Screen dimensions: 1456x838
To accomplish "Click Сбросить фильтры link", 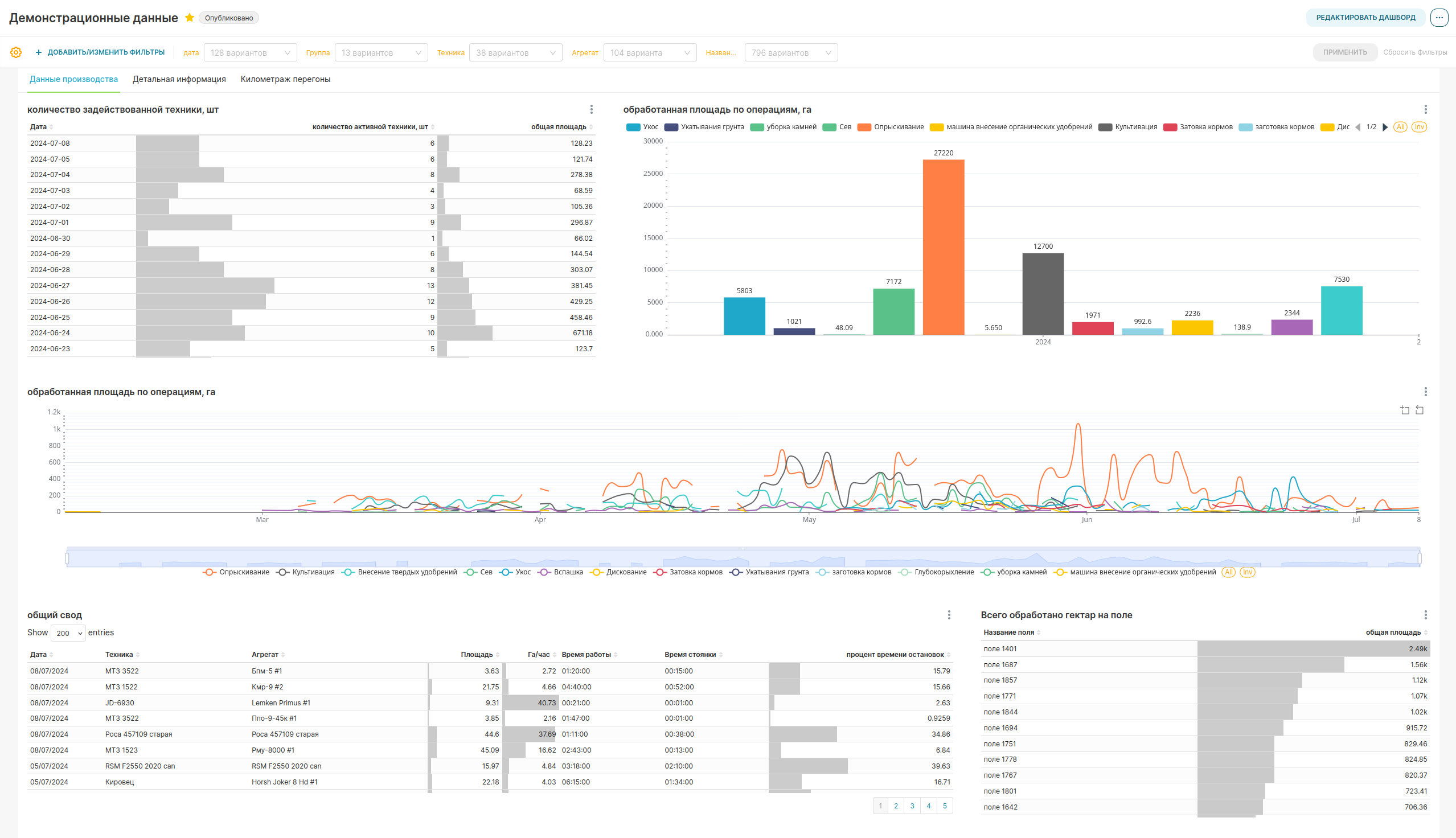I will [x=1414, y=52].
